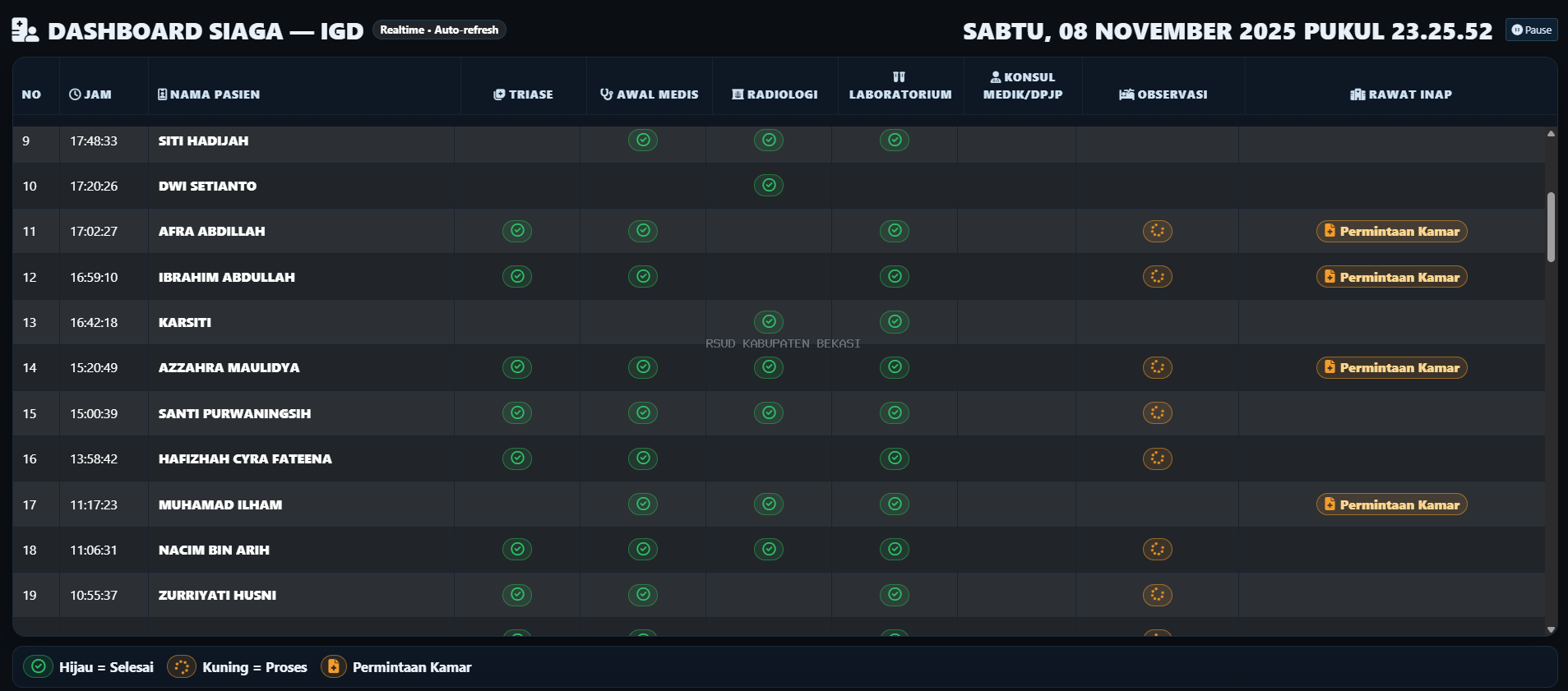Screen dimensions: 1568x691
Task: Open Permintaan Kamar for Muhamad Ilham
Action: [1391, 504]
